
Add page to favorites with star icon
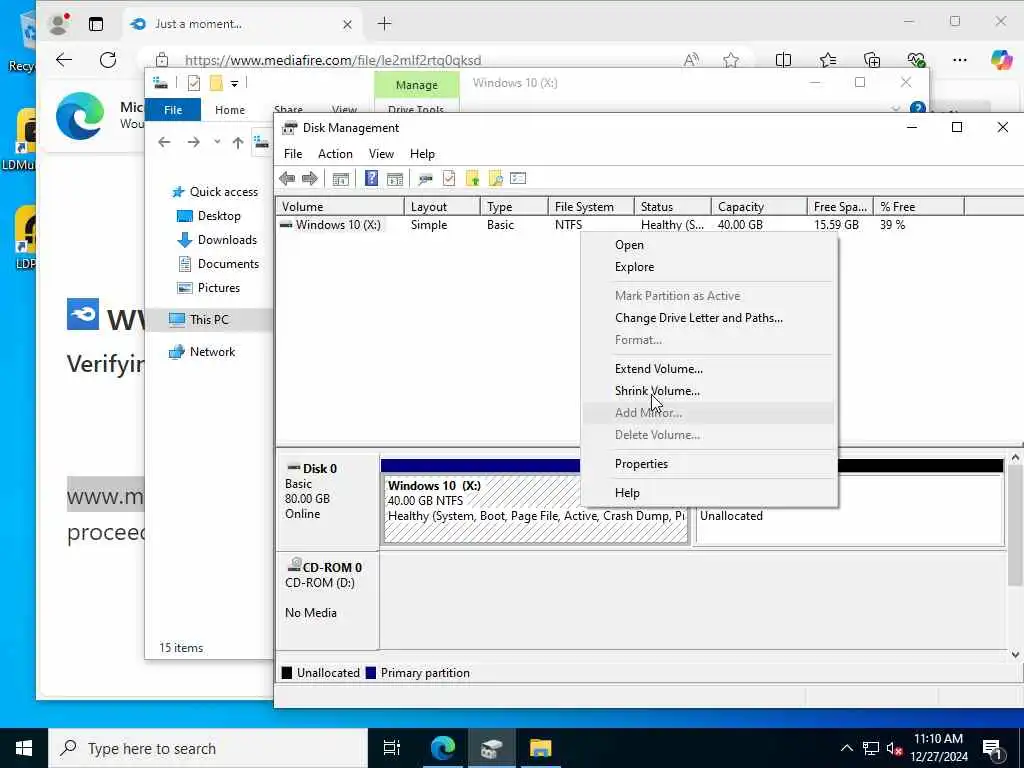[x=731, y=61]
